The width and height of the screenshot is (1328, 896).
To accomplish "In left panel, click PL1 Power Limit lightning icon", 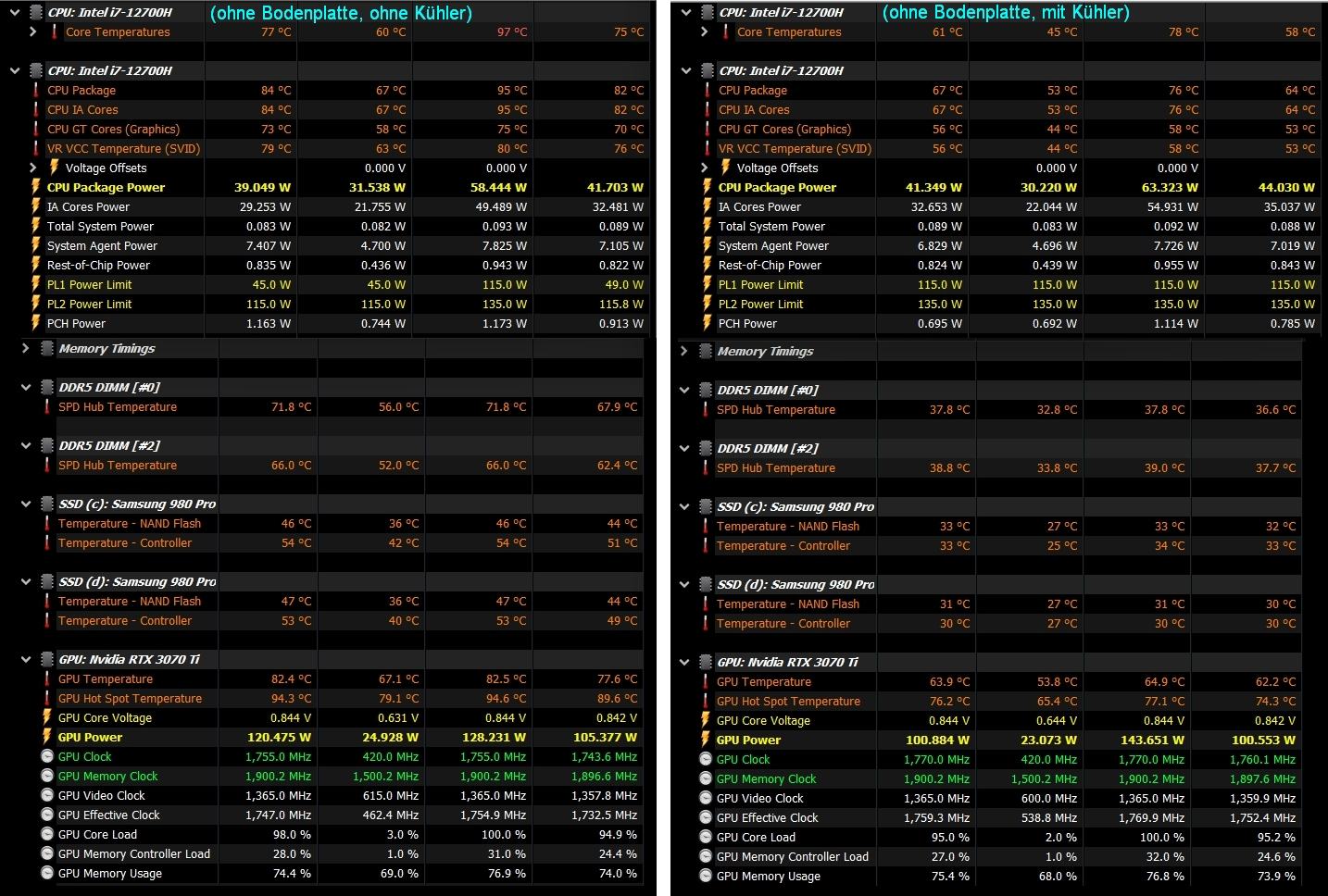I will tap(36, 284).
